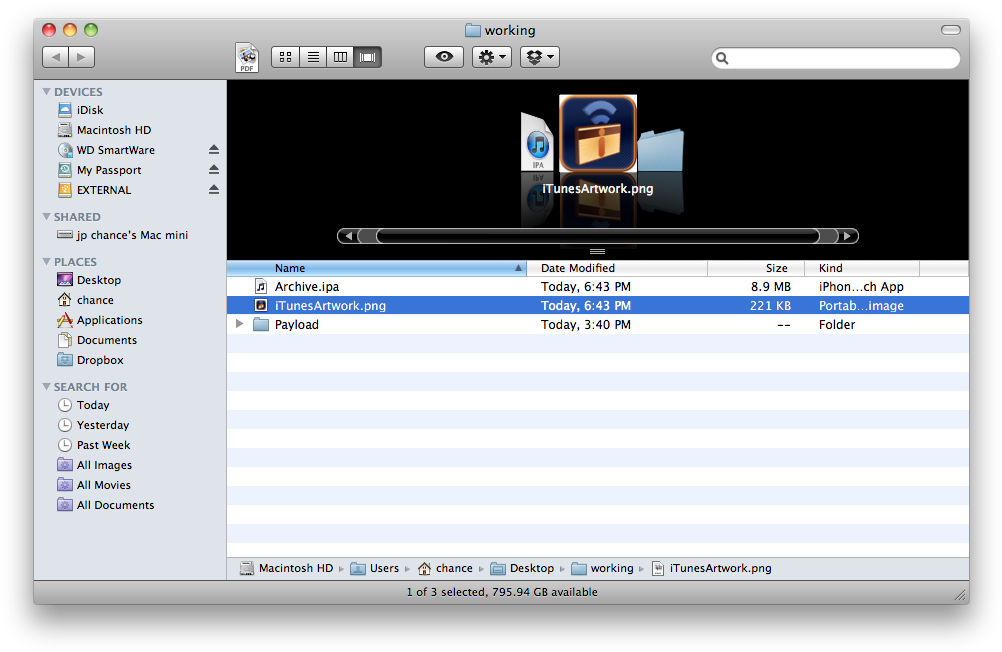The height and width of the screenshot is (652, 1002).
Task: Click the PDF toolbar icon
Action: click(246, 57)
